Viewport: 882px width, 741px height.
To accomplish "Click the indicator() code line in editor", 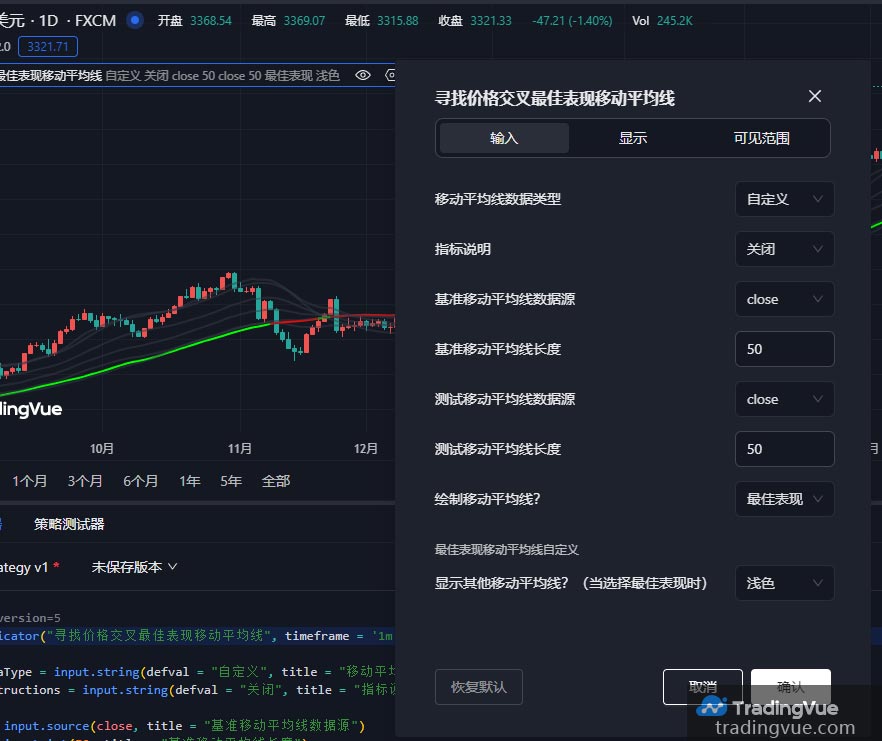I will click(x=197, y=636).
